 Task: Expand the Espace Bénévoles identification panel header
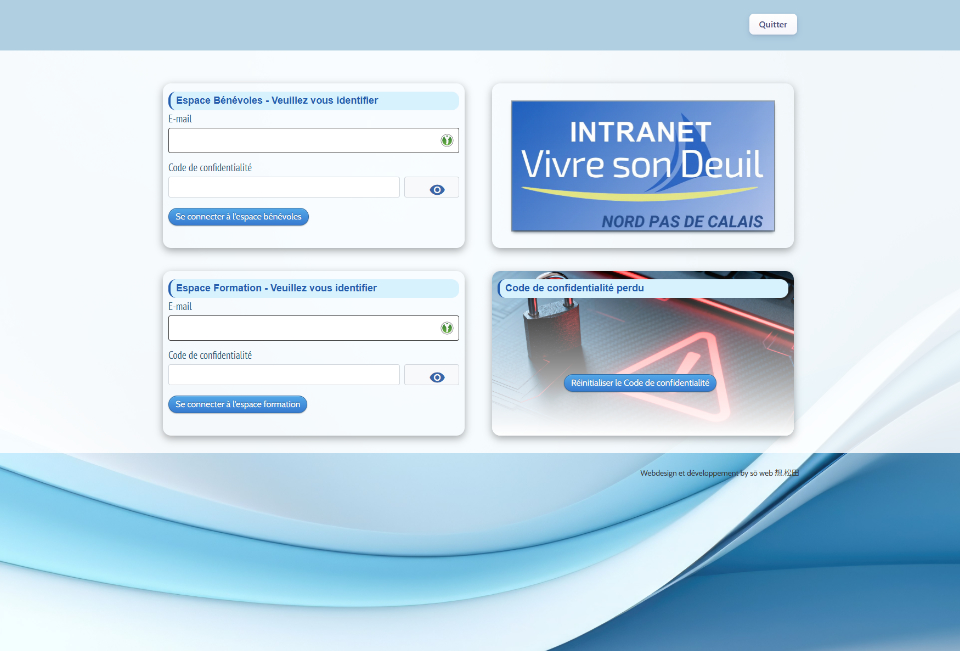(x=313, y=100)
